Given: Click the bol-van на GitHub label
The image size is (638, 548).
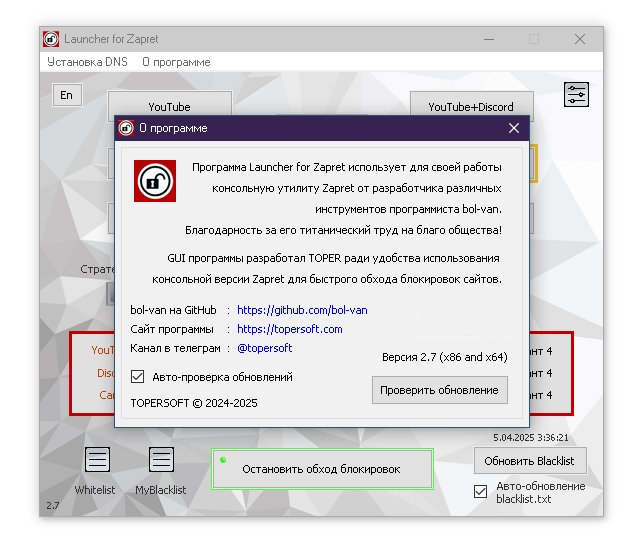Looking at the screenshot, I should tap(173, 310).
